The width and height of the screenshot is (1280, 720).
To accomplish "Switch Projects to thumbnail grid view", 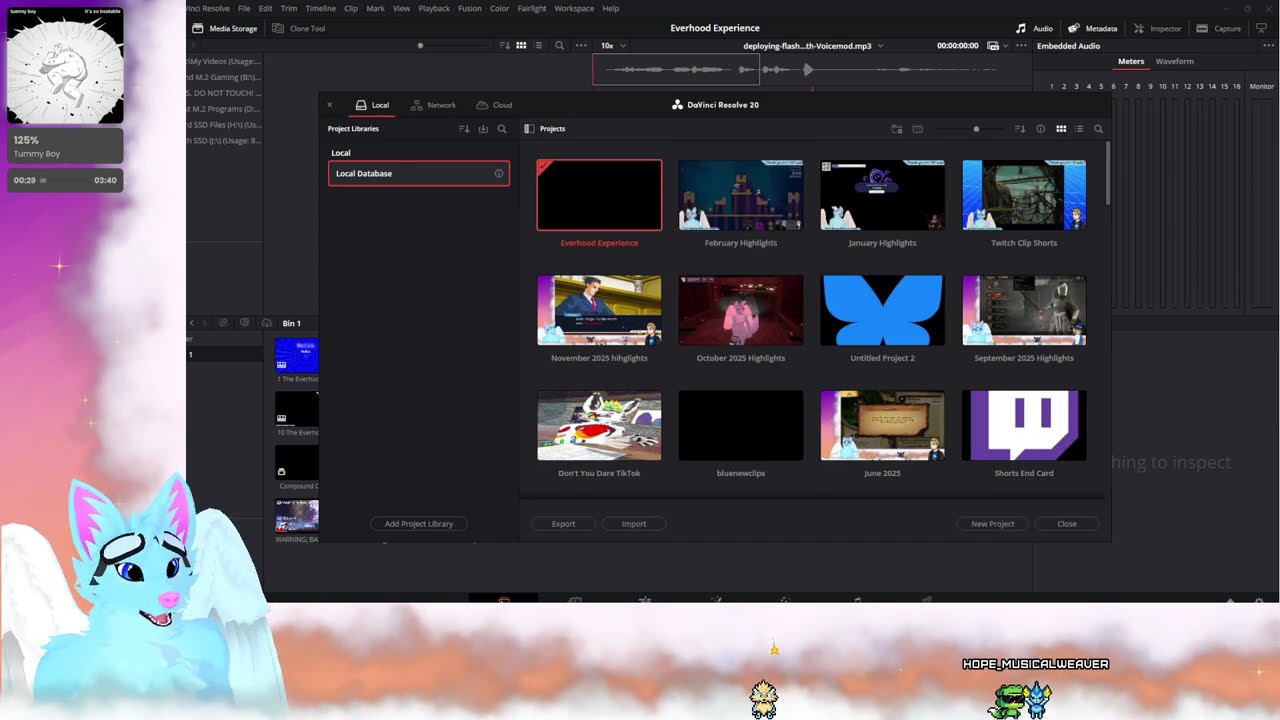I will (1061, 129).
